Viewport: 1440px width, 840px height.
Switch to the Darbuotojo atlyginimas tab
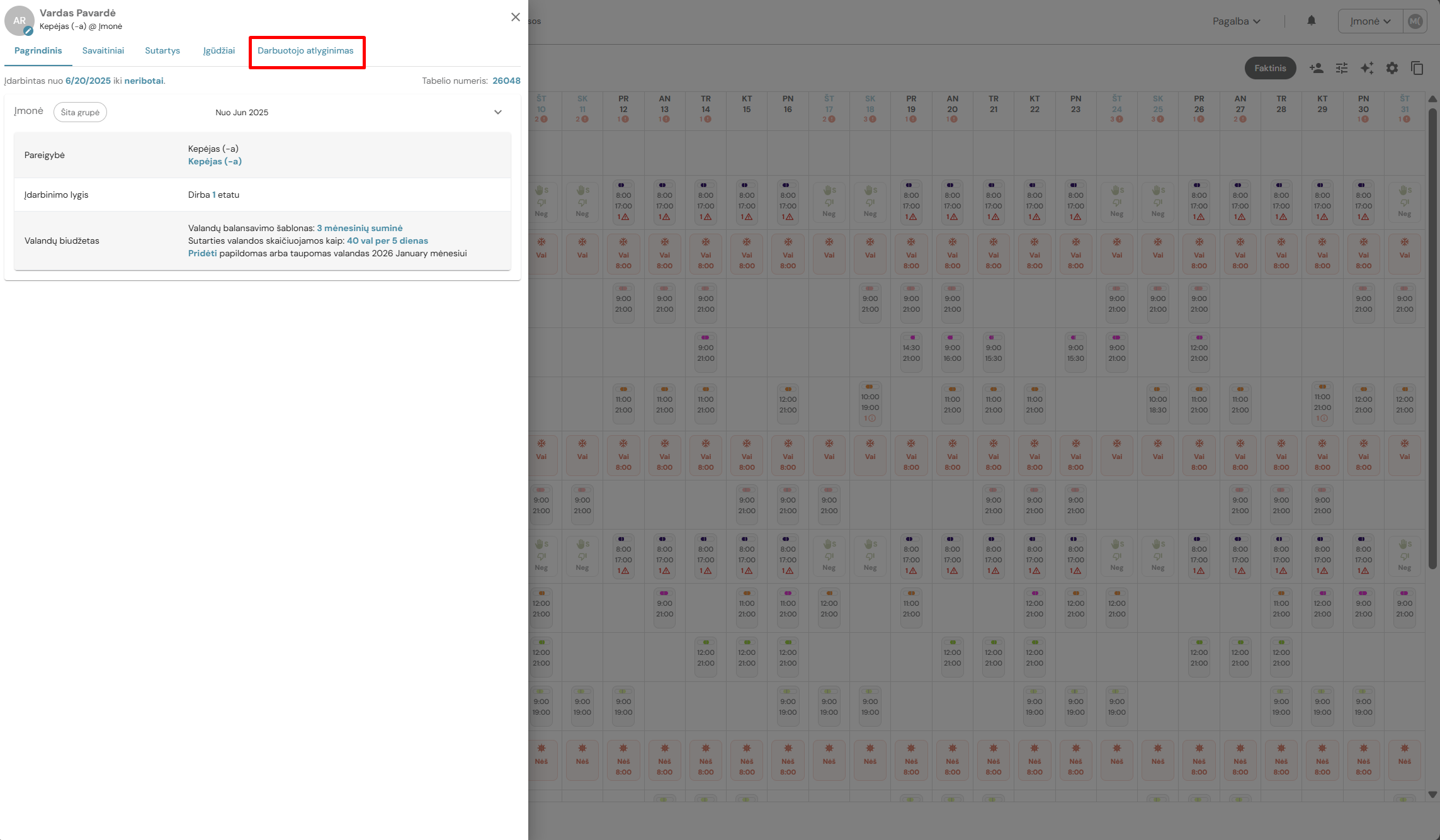click(305, 50)
